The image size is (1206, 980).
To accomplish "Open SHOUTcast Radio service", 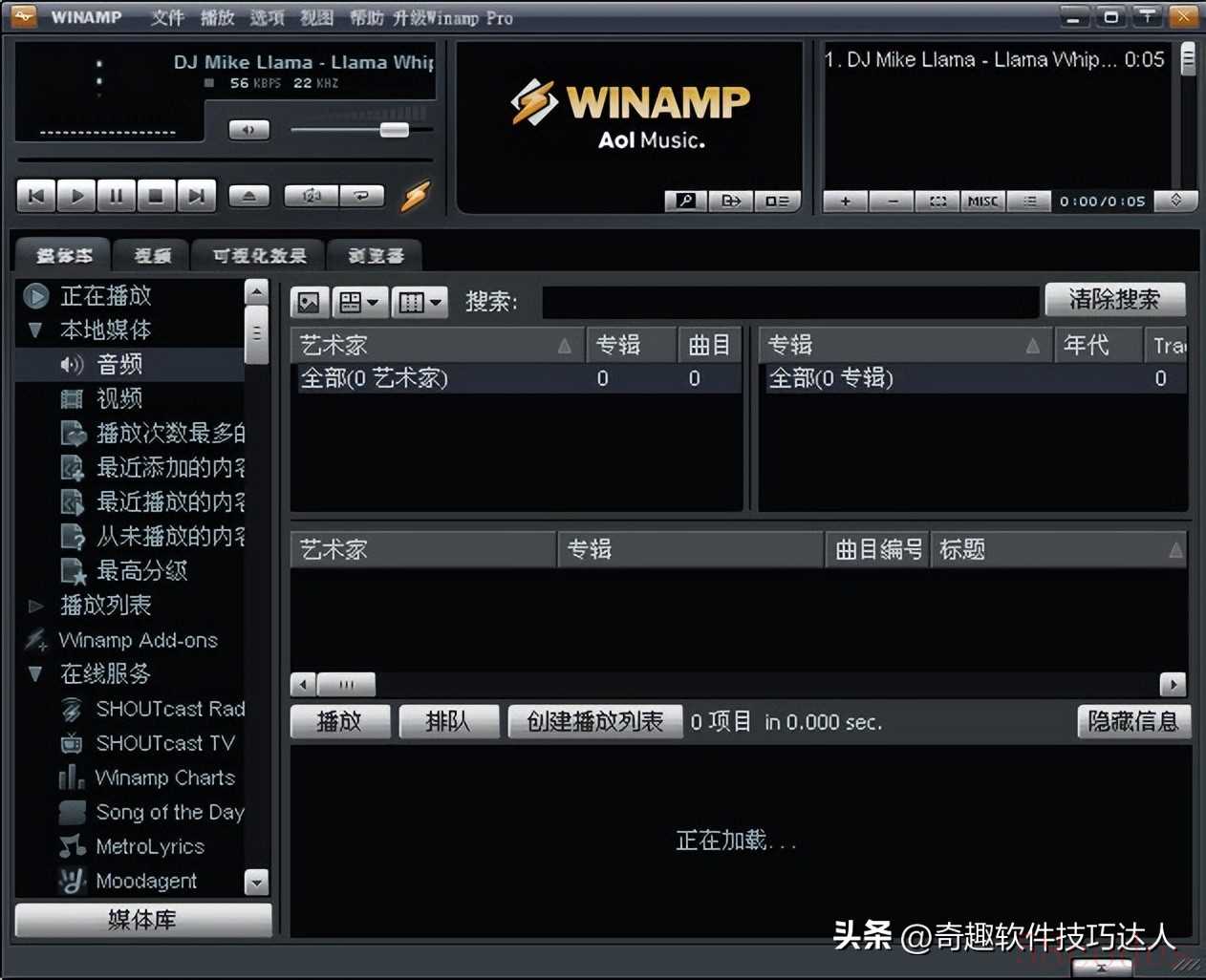I will (x=170, y=709).
